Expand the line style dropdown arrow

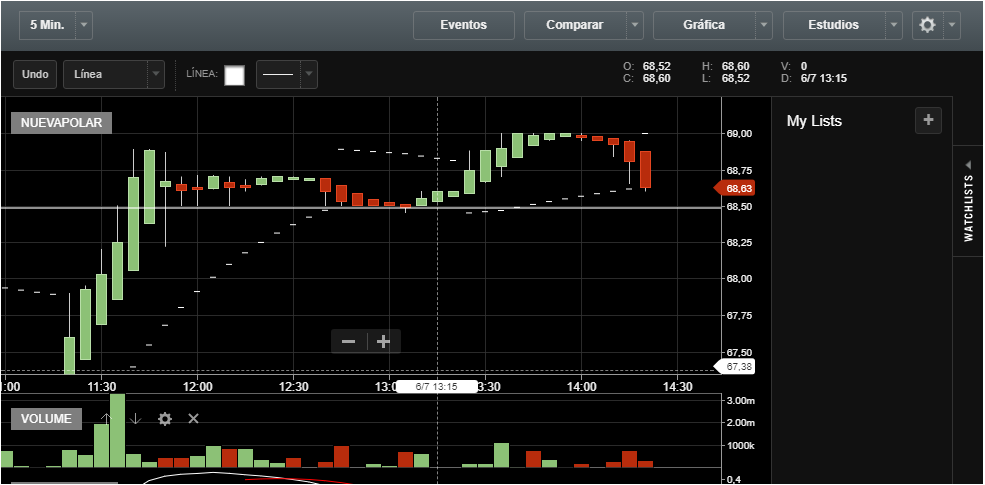click(309, 74)
